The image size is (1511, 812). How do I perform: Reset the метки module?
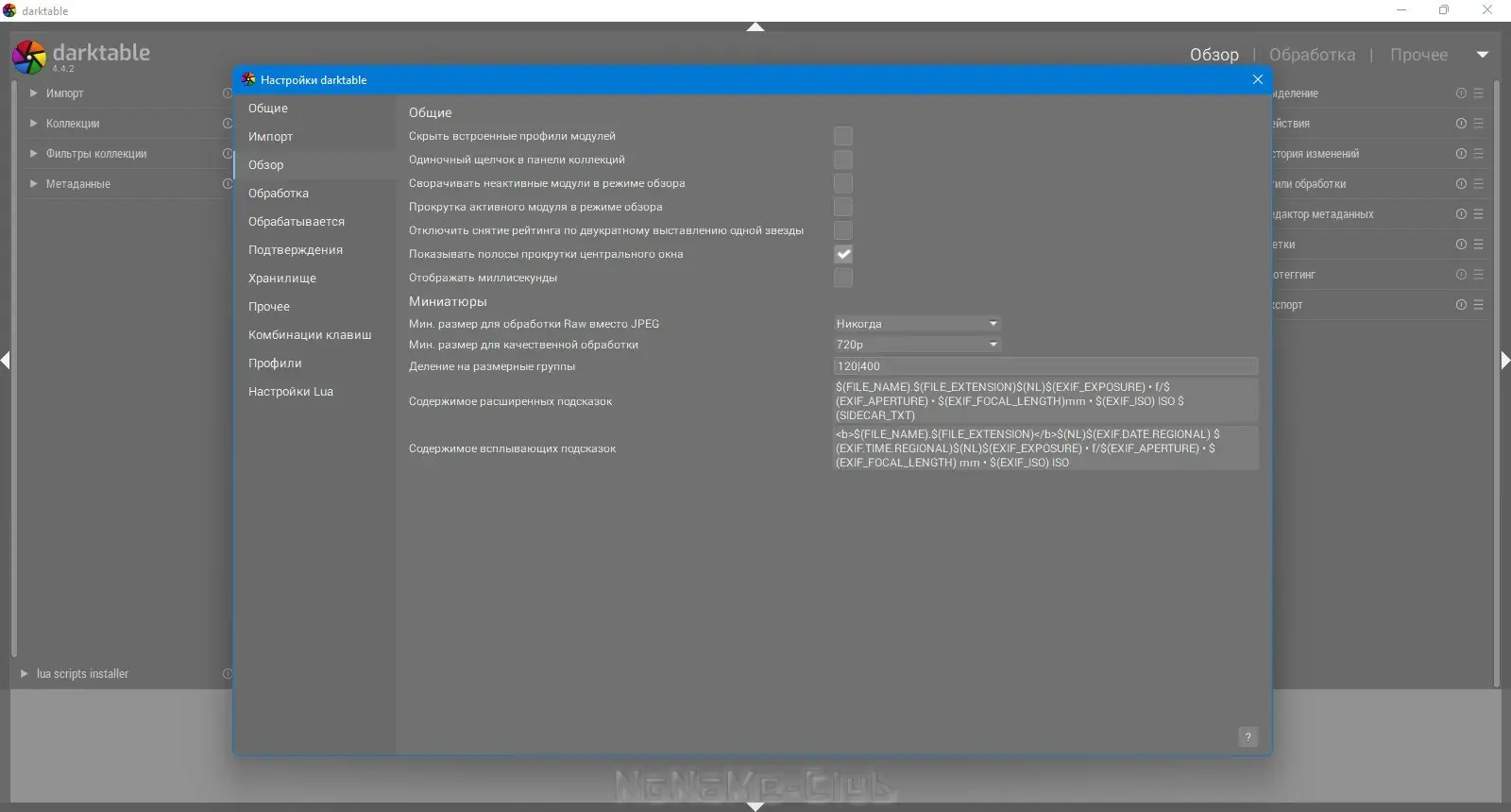click(1461, 245)
